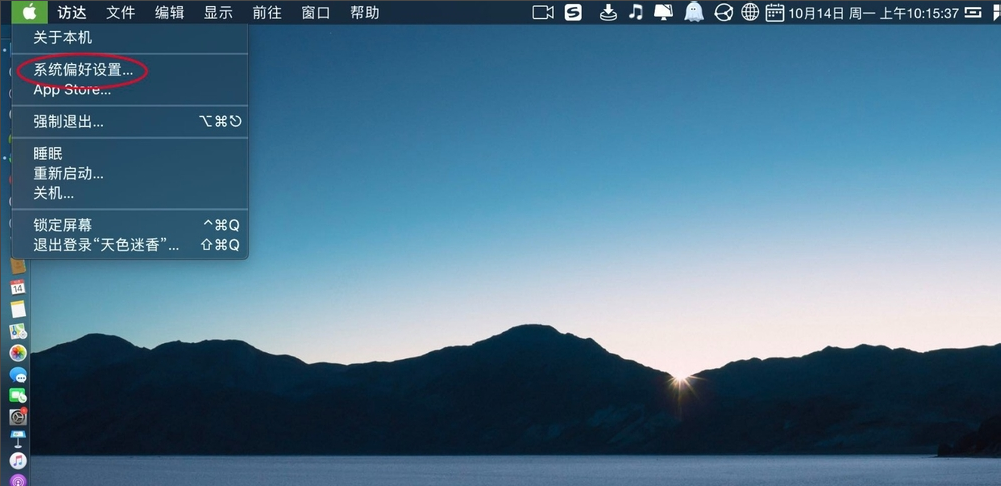
Task: Open the 访达 menu
Action: pos(72,13)
